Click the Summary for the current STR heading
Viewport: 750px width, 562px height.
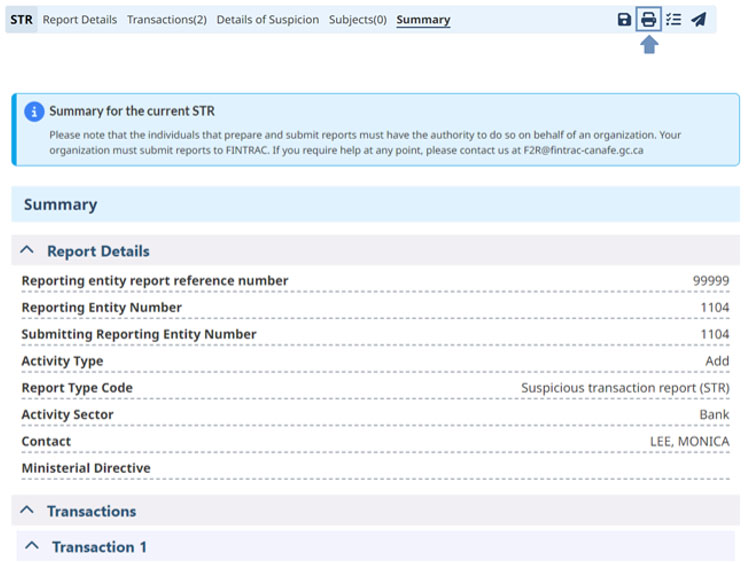pyautogui.click(x=132, y=111)
